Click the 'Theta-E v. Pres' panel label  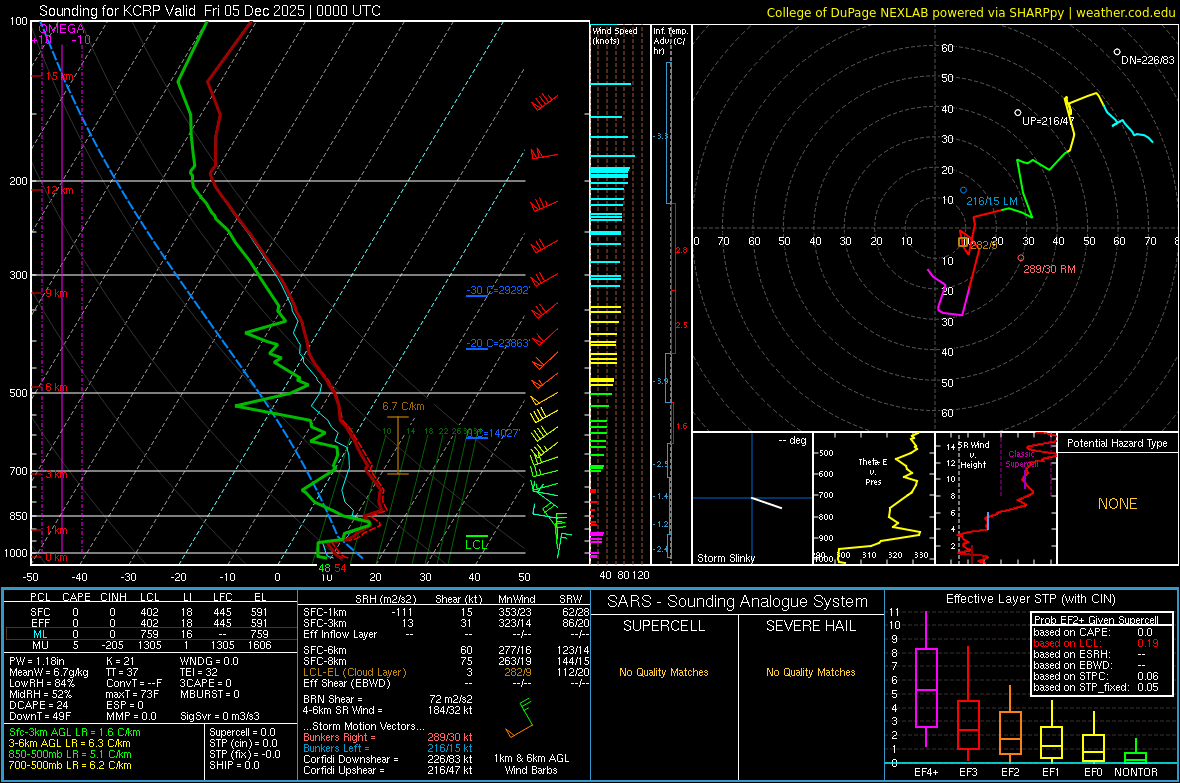click(873, 471)
